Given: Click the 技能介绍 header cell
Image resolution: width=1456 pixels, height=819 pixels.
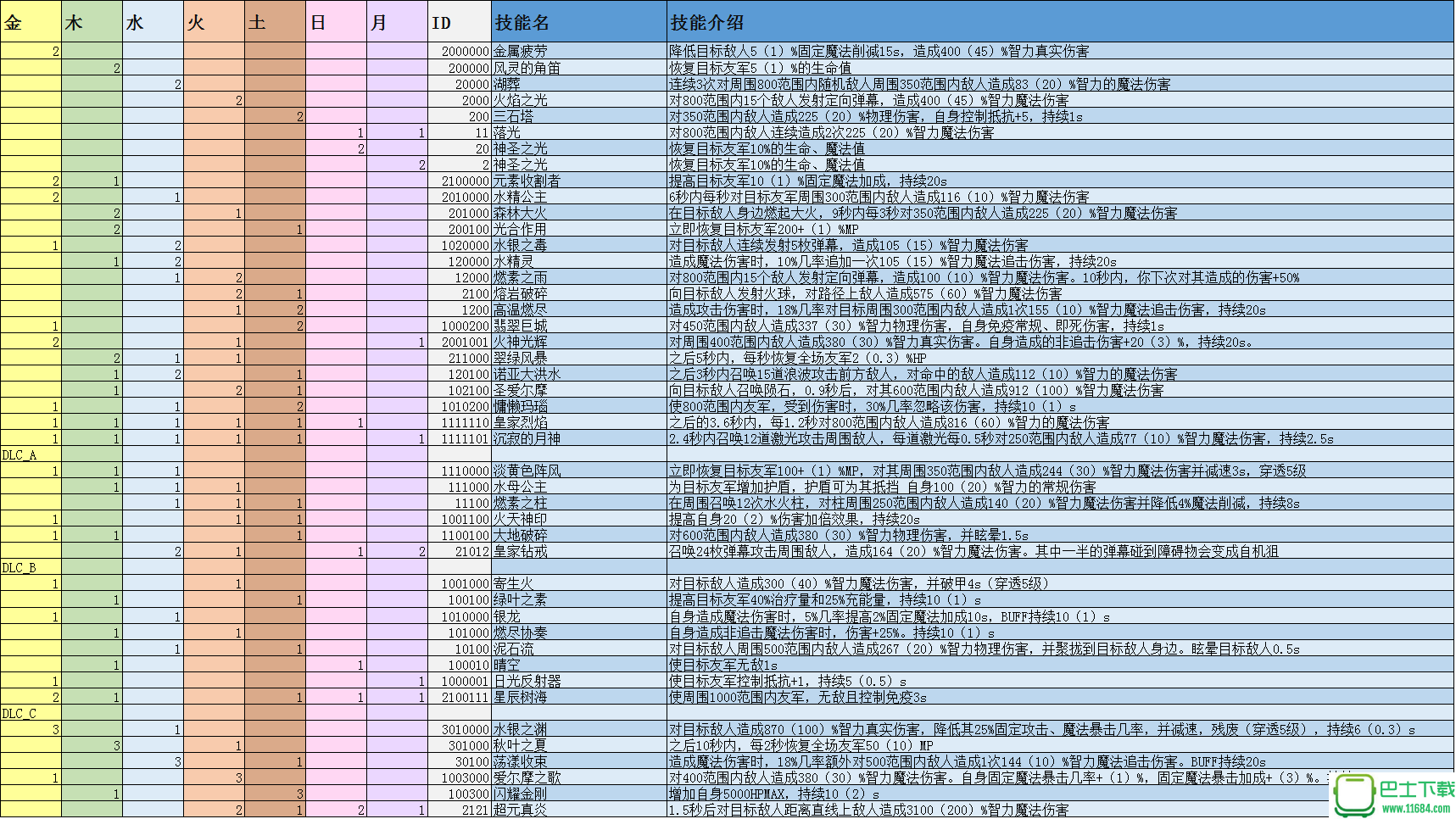Looking at the screenshot, I should click(x=1061, y=21).
